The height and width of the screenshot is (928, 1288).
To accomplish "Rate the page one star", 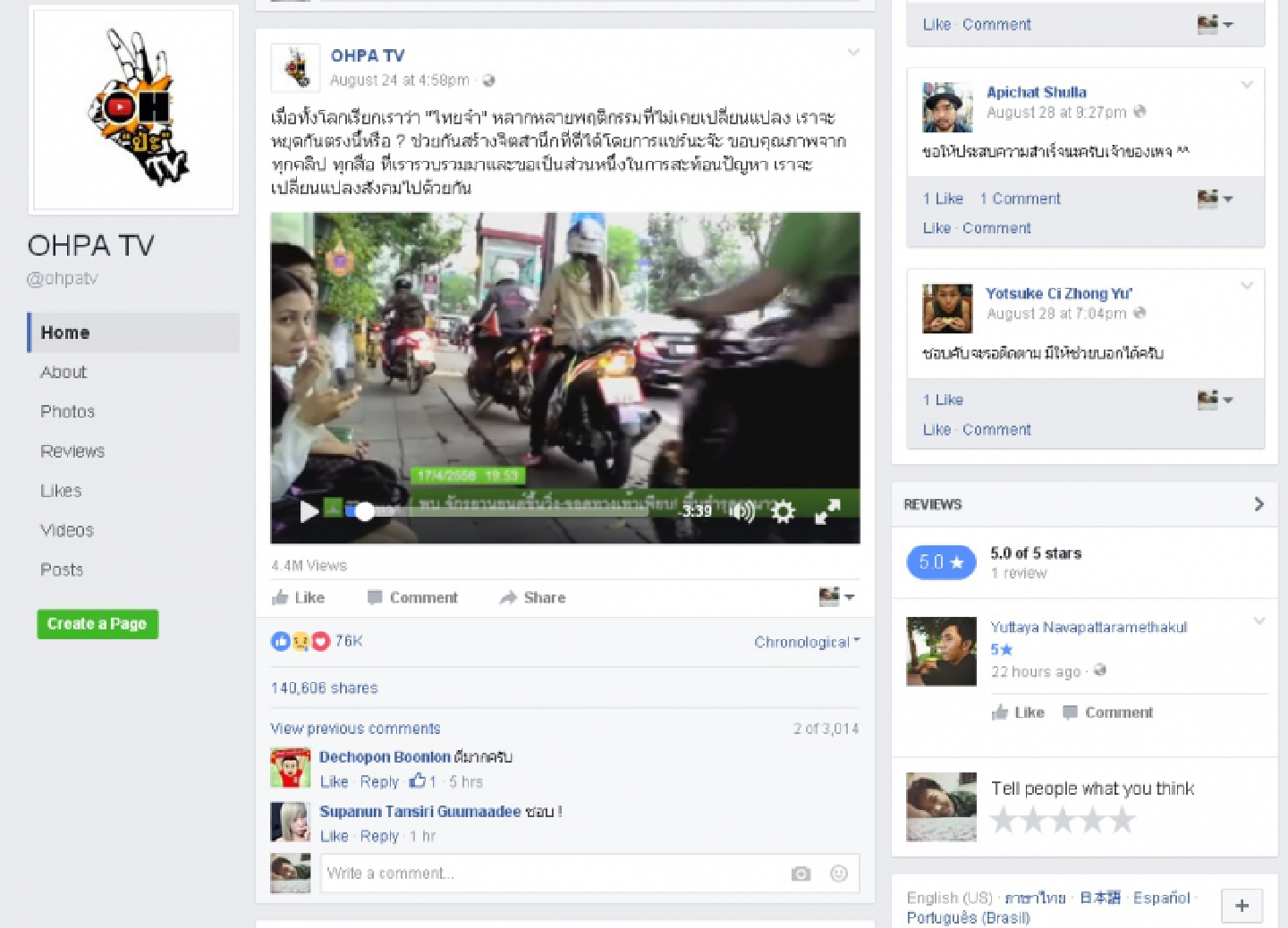I will (x=1004, y=820).
